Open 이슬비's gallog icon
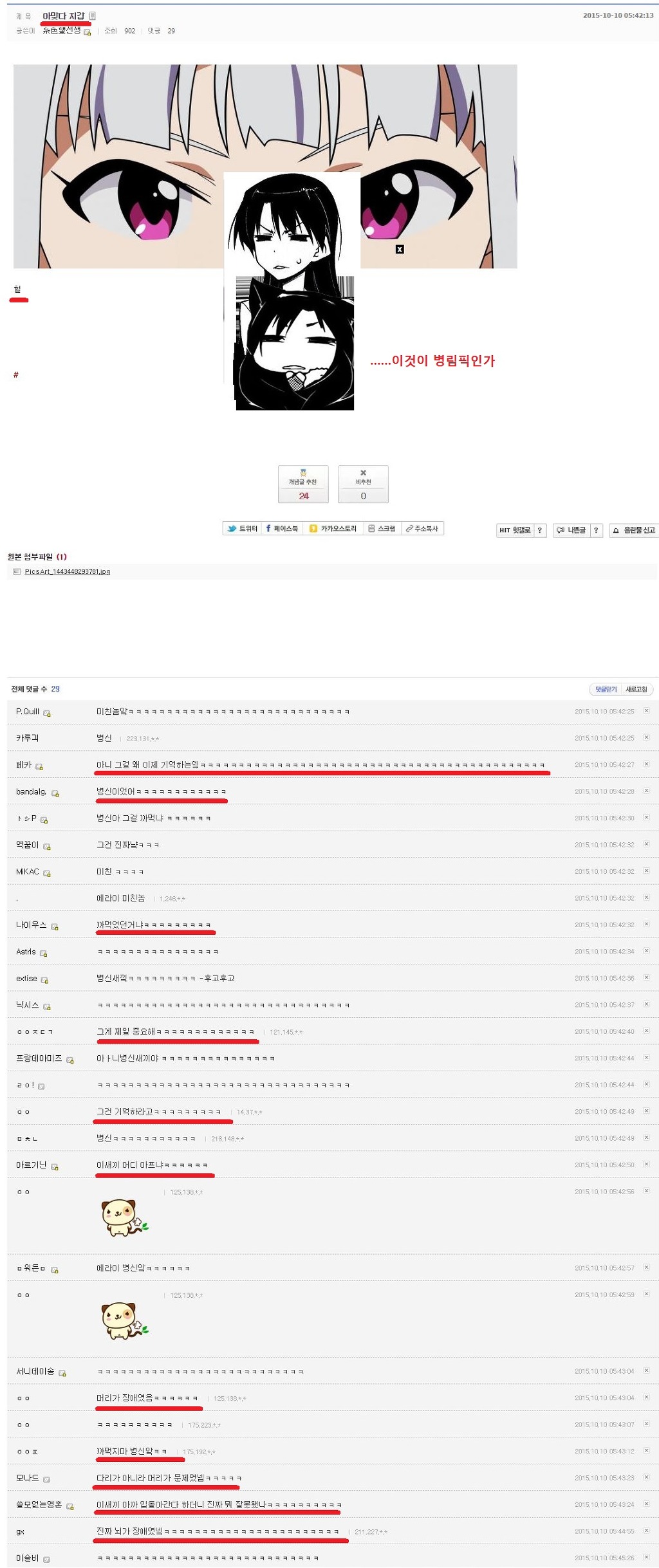 coord(46,1559)
